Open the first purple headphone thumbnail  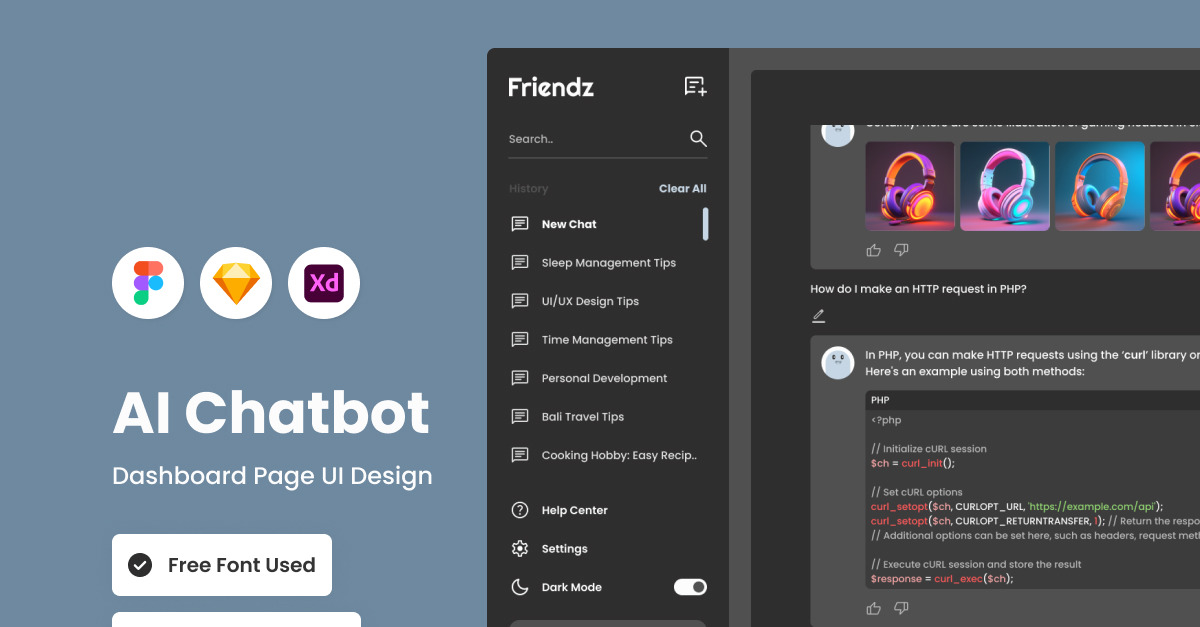(x=909, y=186)
